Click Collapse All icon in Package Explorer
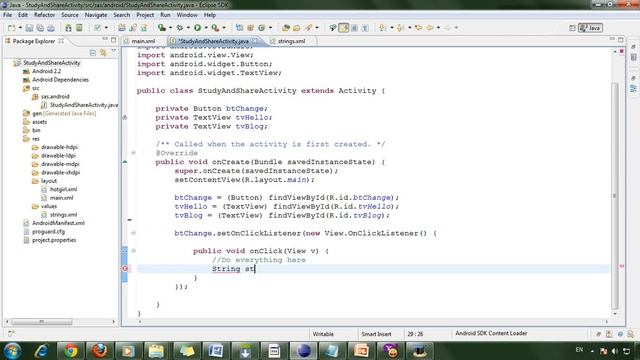 pos(93,53)
